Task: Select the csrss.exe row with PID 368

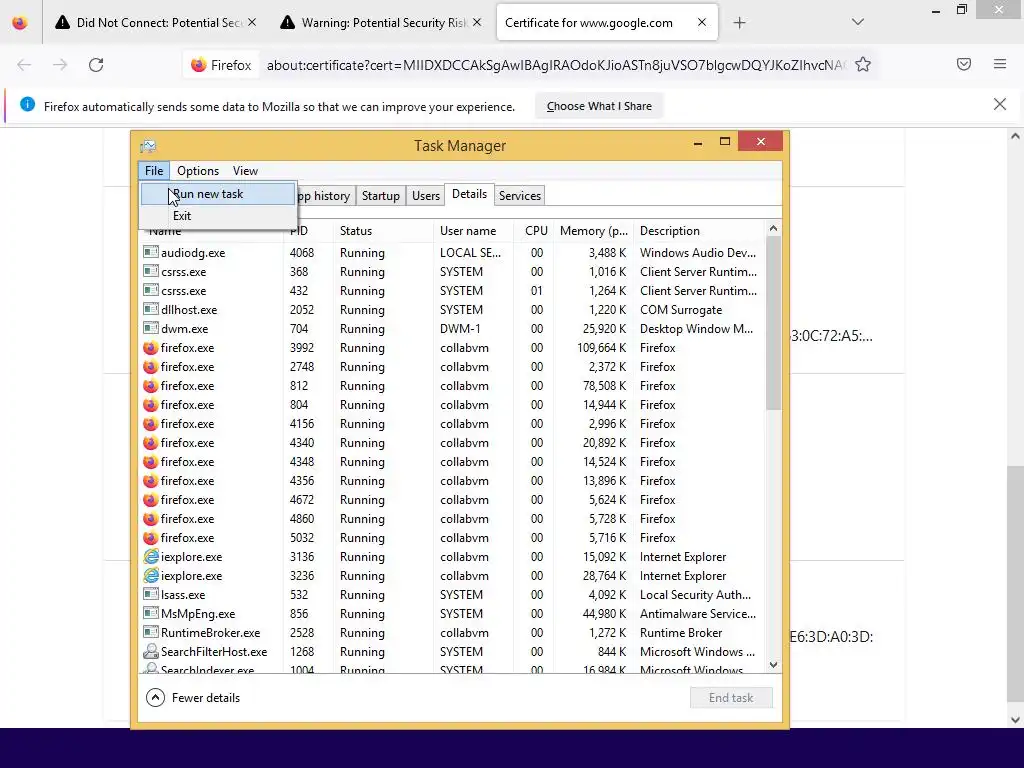Action: (452, 272)
